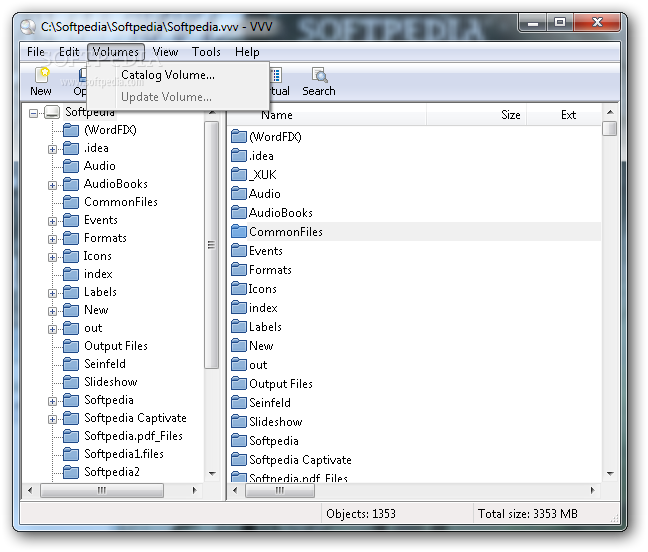Click the Events folder icon in file list
The image size is (648, 552).
pyautogui.click(x=238, y=251)
